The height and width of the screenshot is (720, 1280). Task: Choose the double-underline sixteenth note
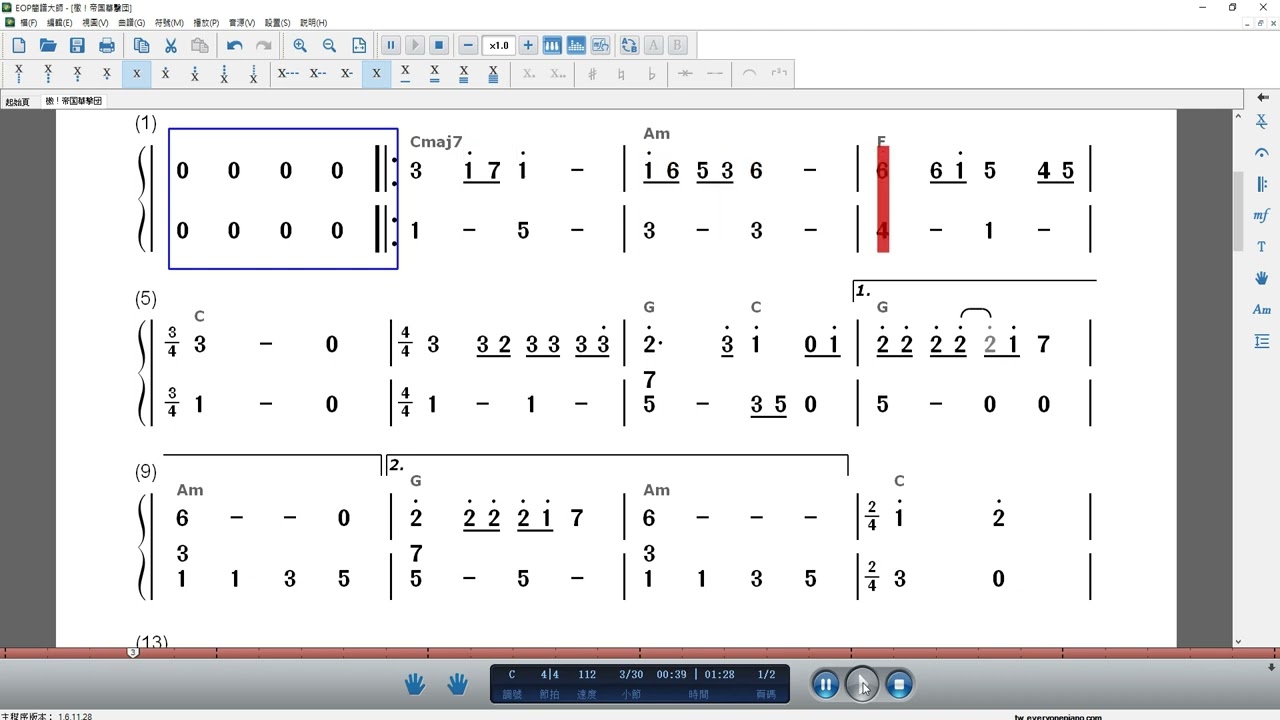434,73
